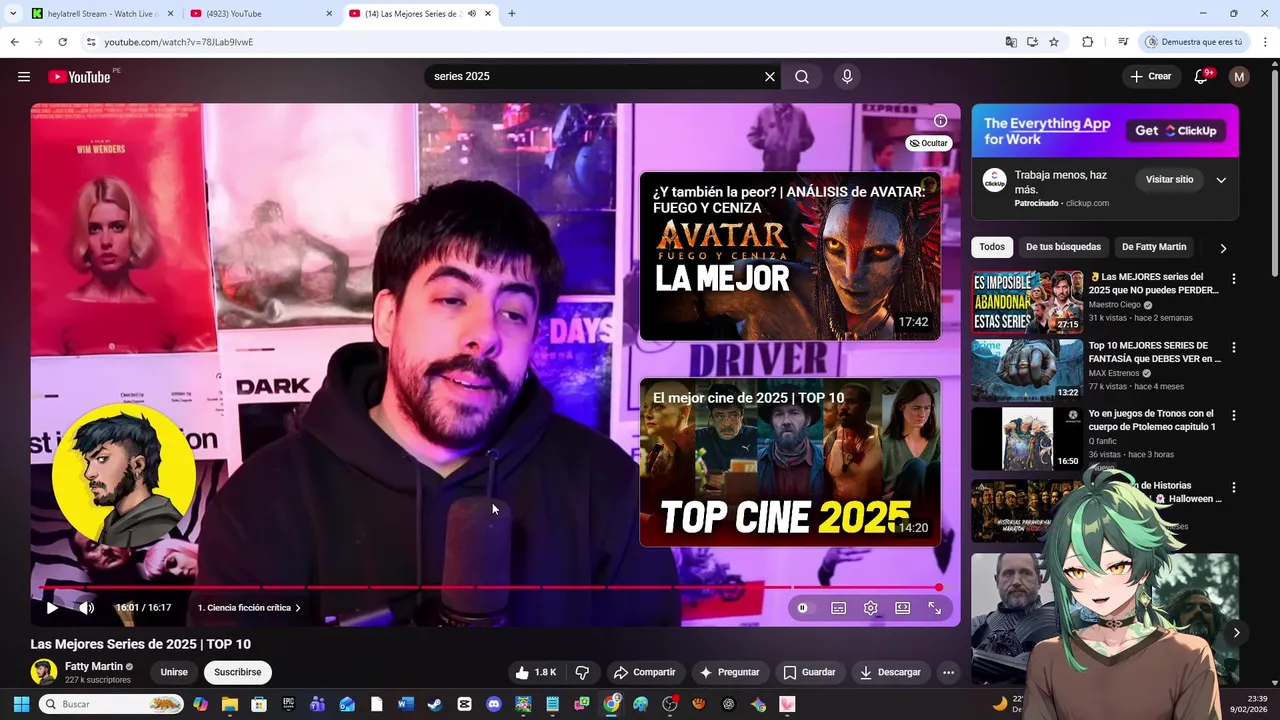The height and width of the screenshot is (720, 1280).
Task: Open the Windows Start menu
Action: [21, 704]
